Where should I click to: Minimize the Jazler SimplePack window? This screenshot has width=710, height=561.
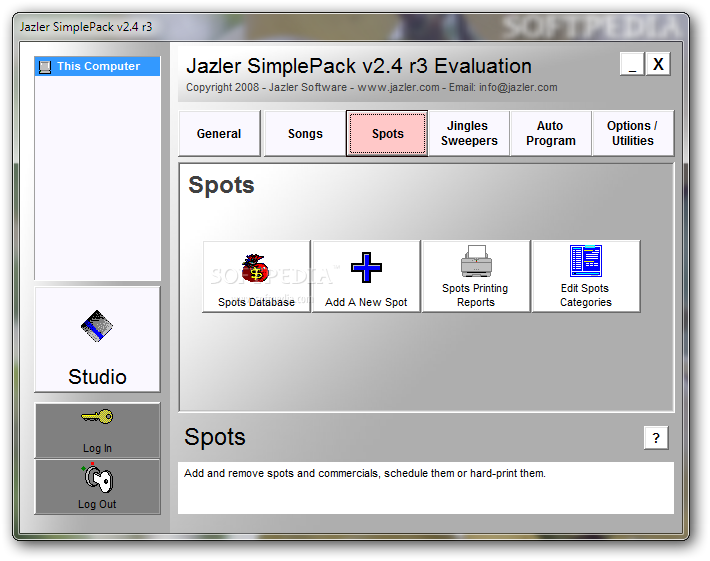[632, 64]
